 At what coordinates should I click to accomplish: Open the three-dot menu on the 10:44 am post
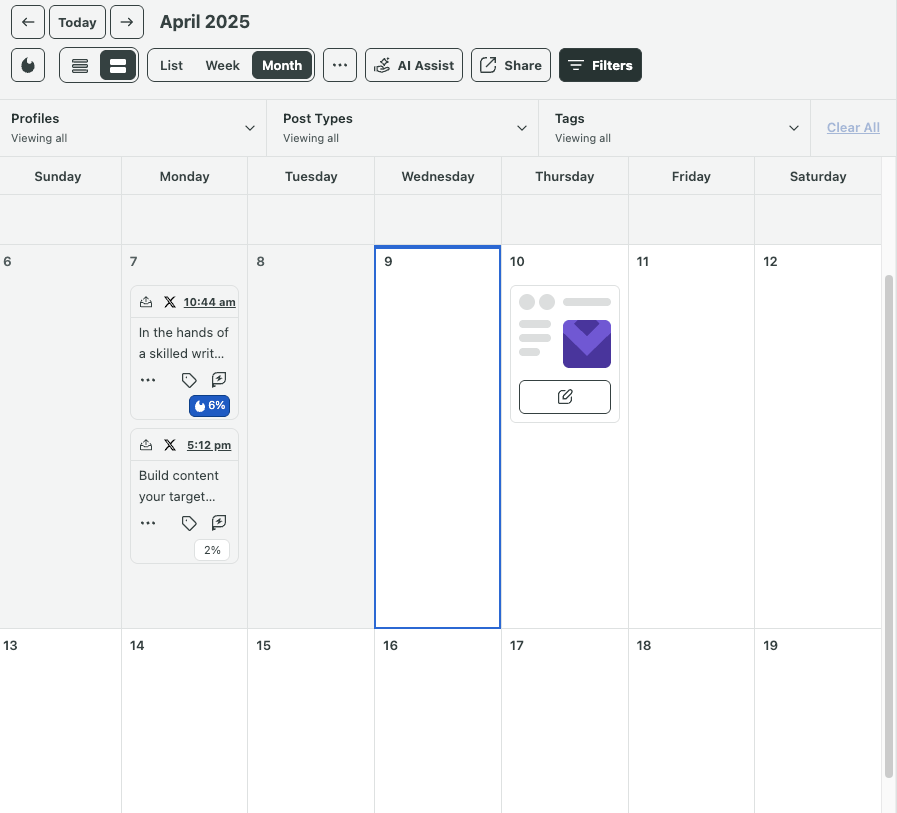148,380
